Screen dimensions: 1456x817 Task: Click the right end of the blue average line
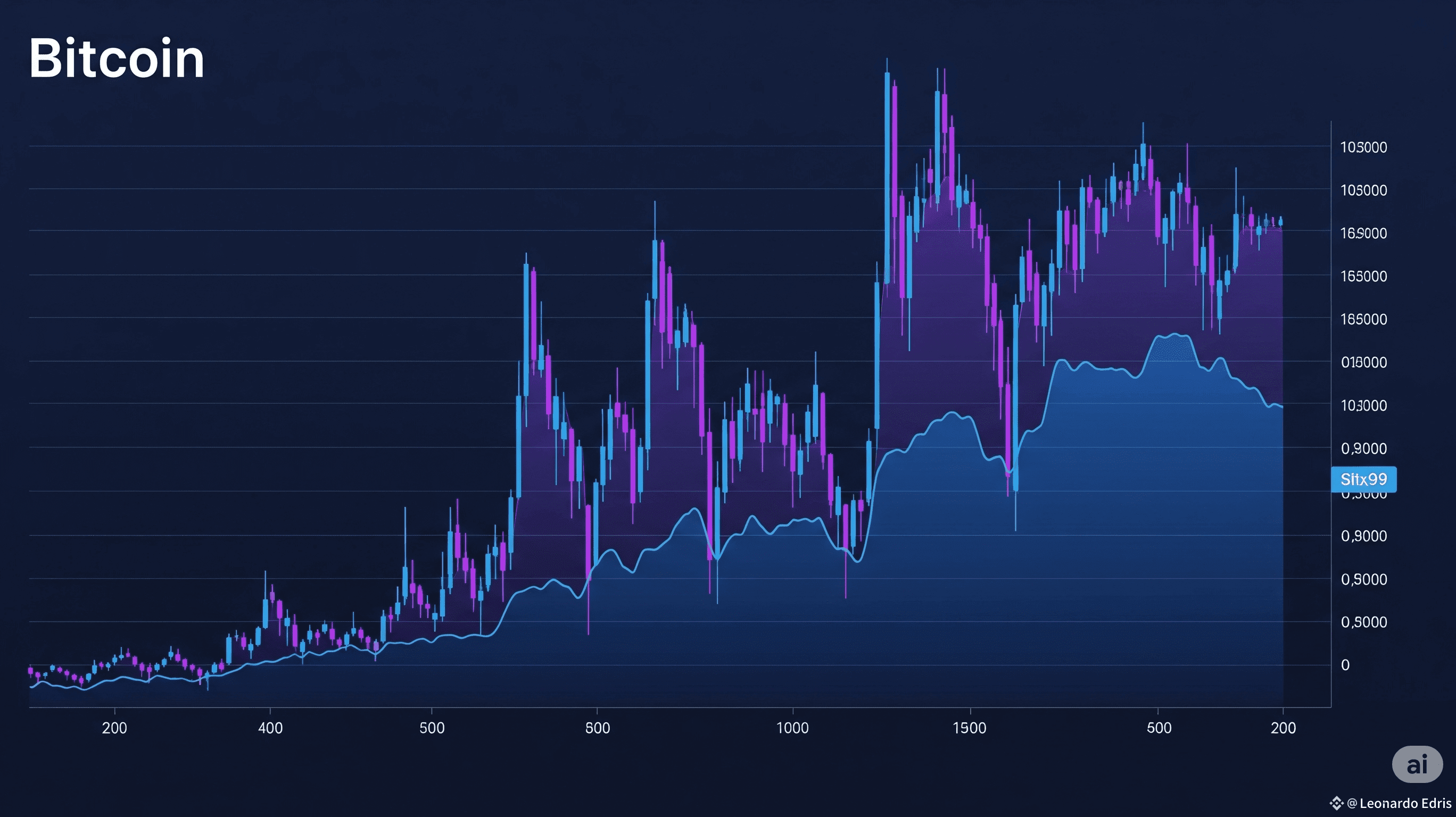click(x=1281, y=406)
